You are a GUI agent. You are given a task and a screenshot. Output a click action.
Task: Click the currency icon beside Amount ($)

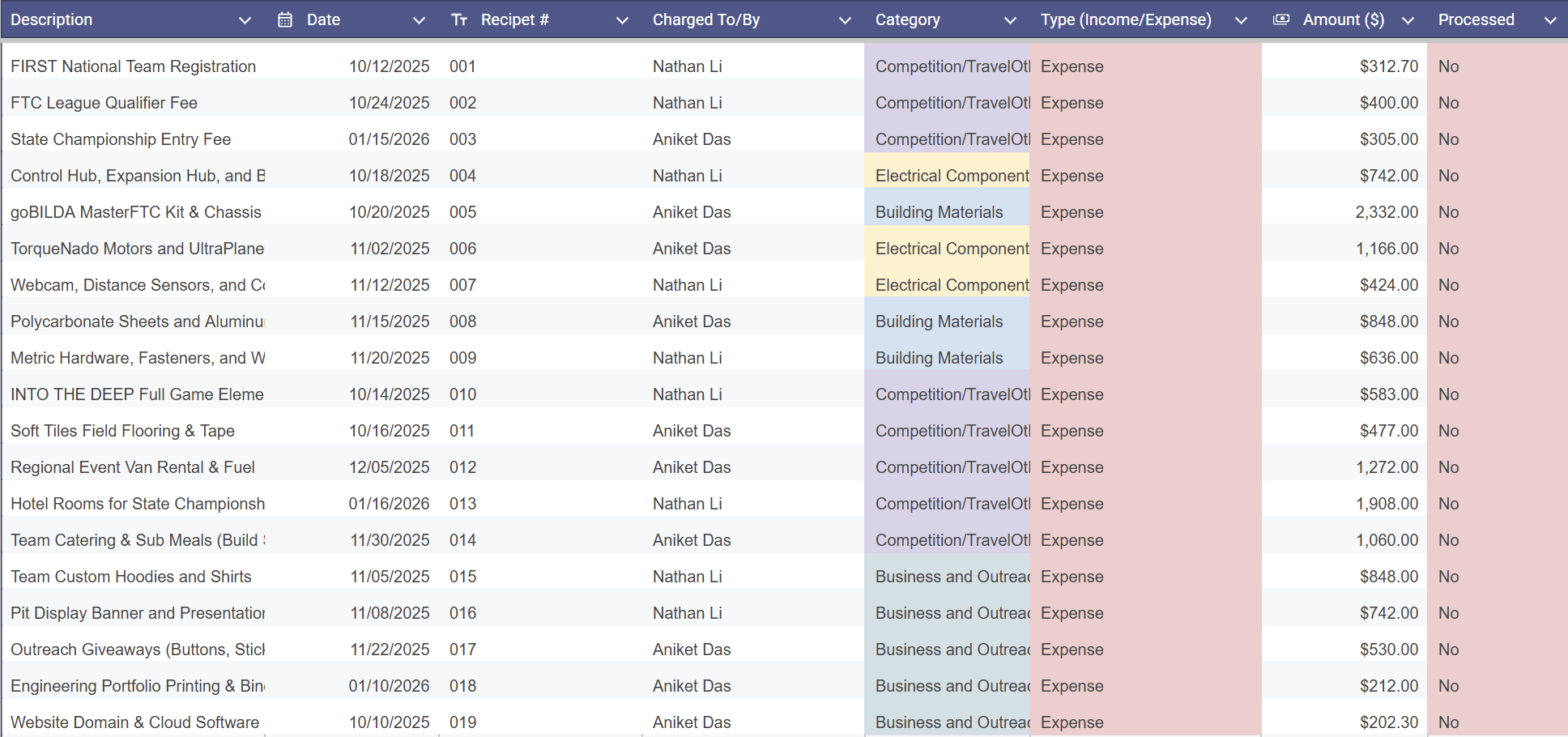pyautogui.click(x=1281, y=19)
